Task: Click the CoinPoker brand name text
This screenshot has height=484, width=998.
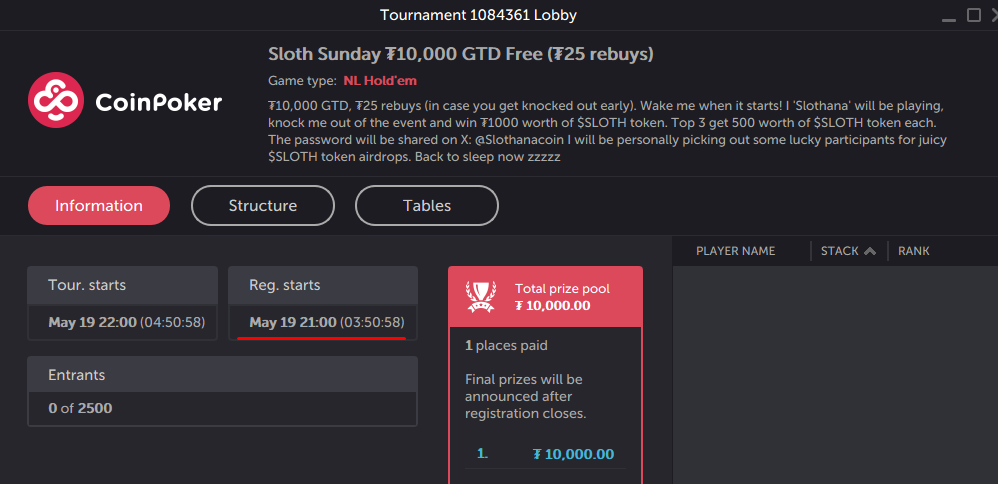Action: click(x=158, y=102)
